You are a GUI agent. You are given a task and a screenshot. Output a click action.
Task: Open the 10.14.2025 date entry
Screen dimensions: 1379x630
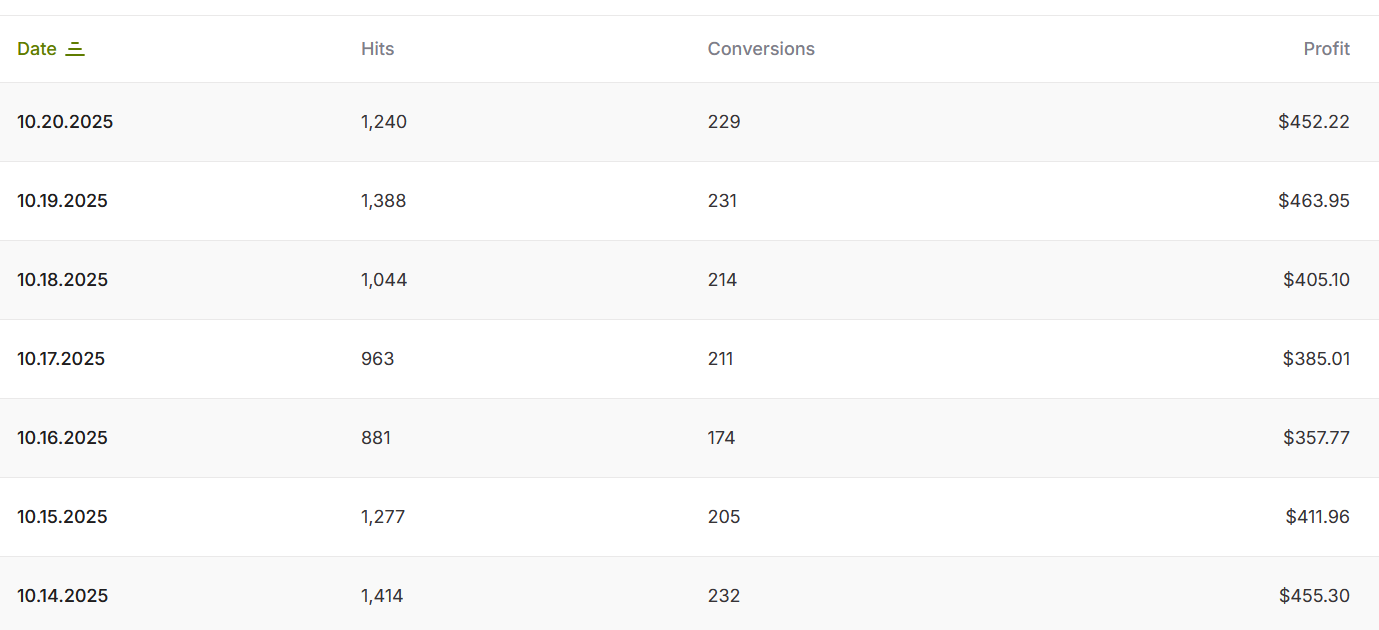point(62,596)
